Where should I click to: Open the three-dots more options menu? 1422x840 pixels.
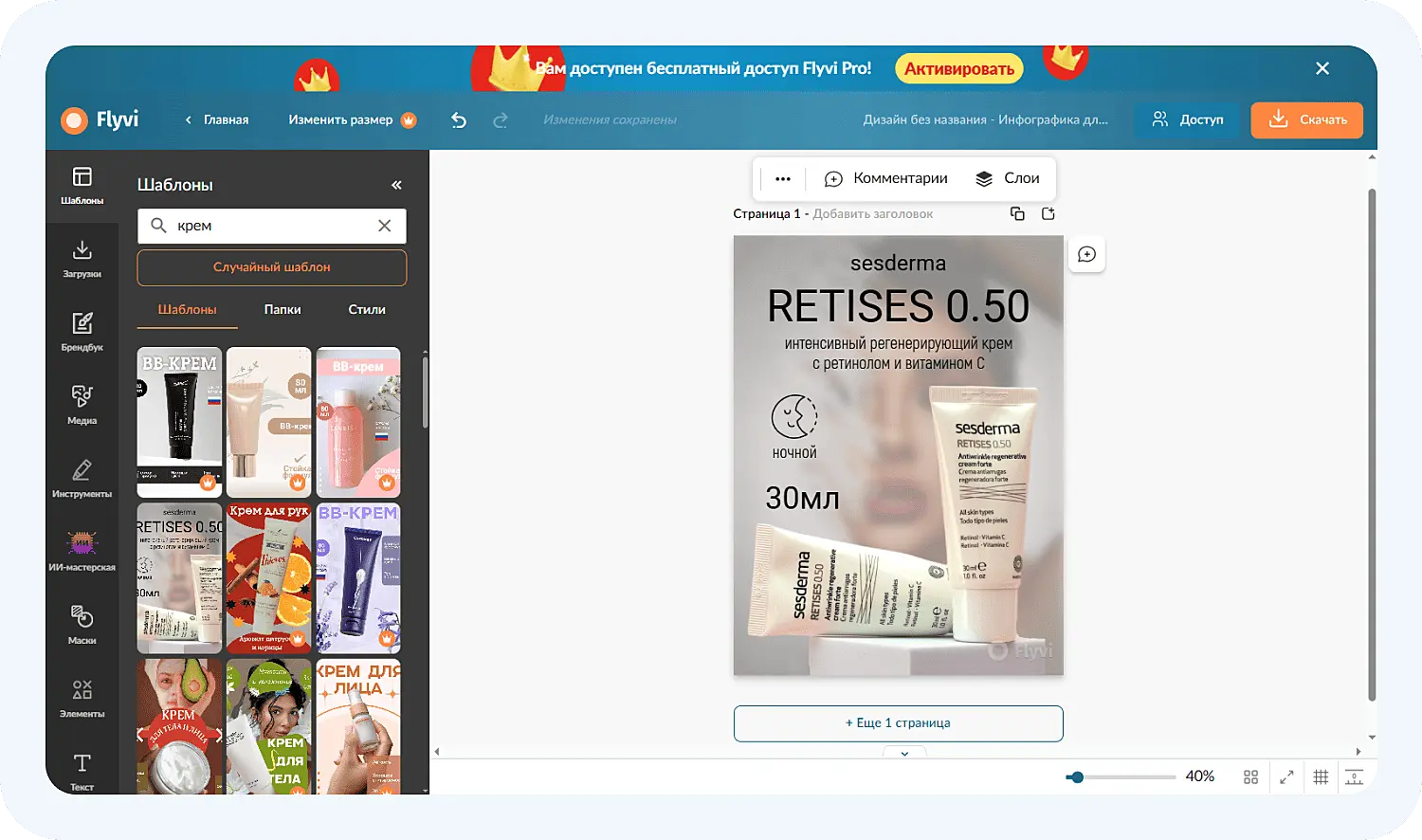782,178
